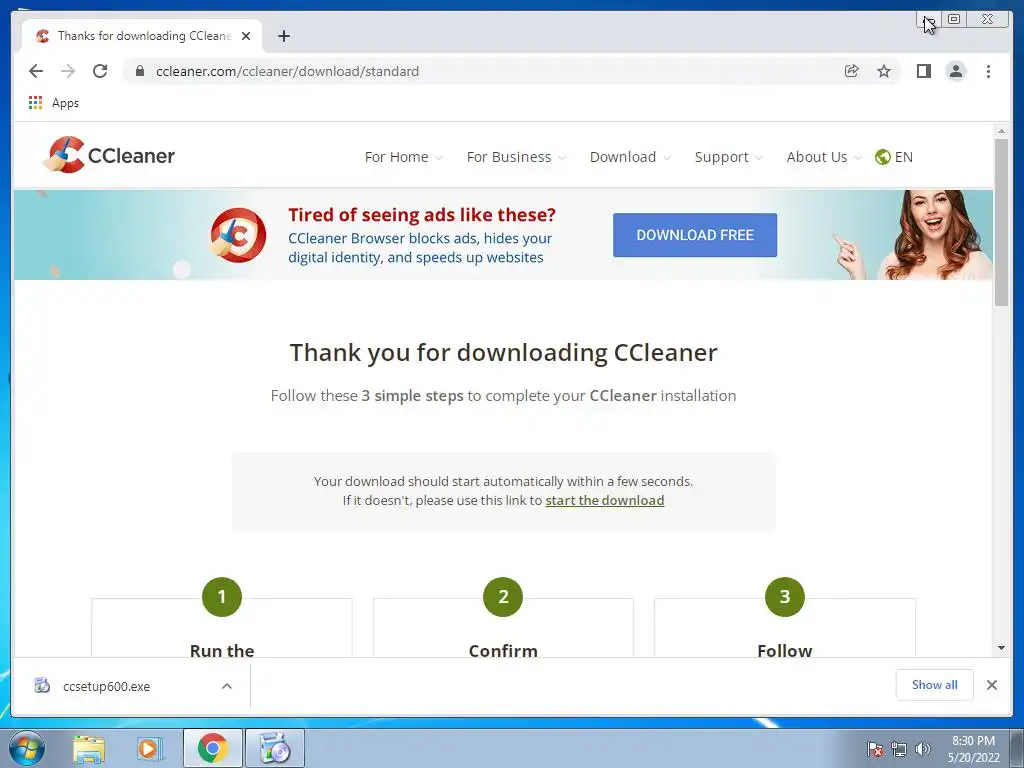
Task: Open Chrome's three-dot menu
Action: tap(988, 71)
